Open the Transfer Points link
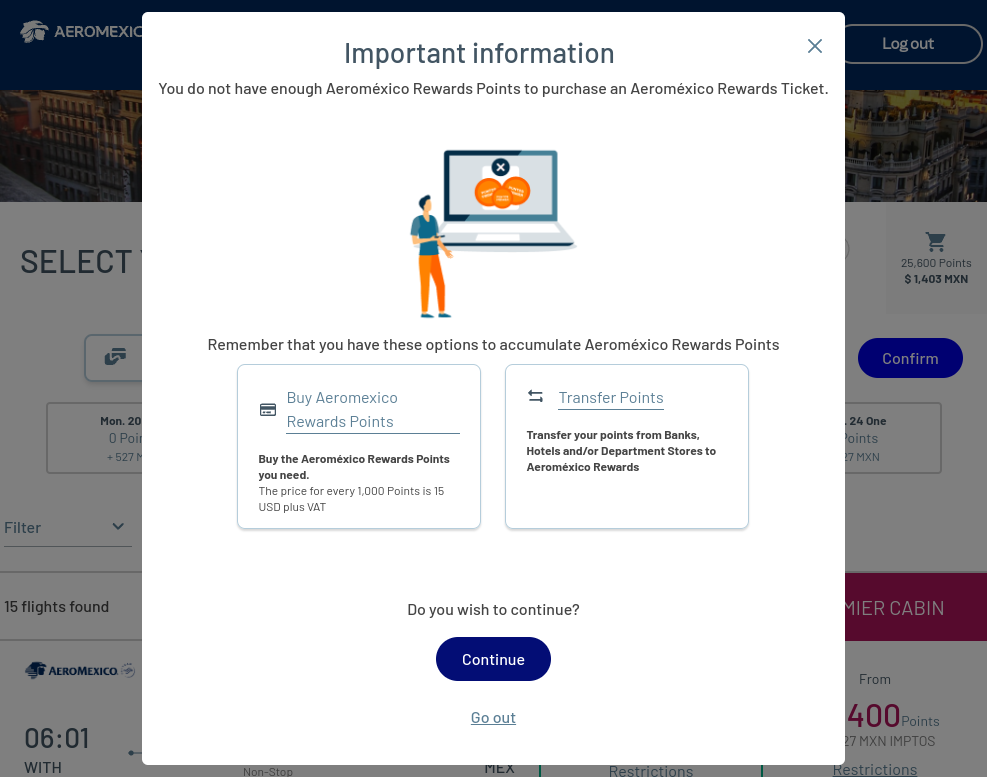Screen dimensions: 987x777 (611, 398)
